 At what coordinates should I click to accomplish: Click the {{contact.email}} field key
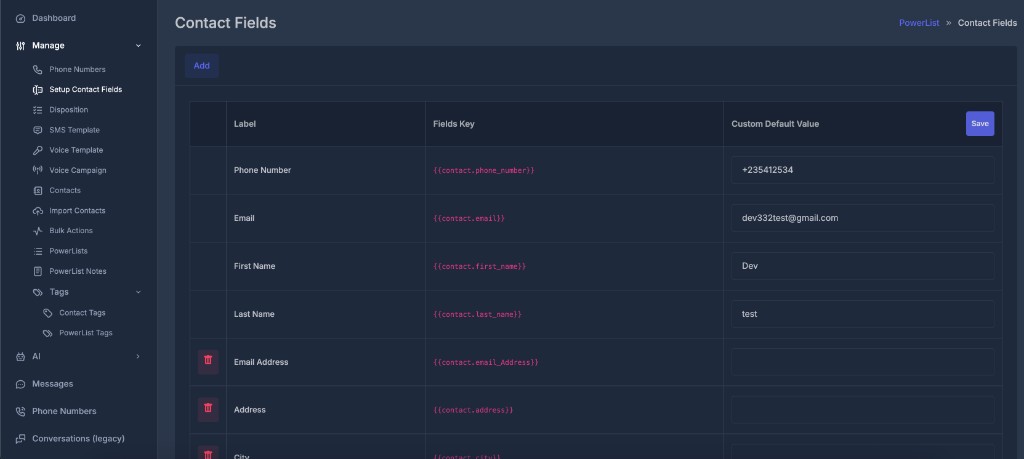click(469, 218)
